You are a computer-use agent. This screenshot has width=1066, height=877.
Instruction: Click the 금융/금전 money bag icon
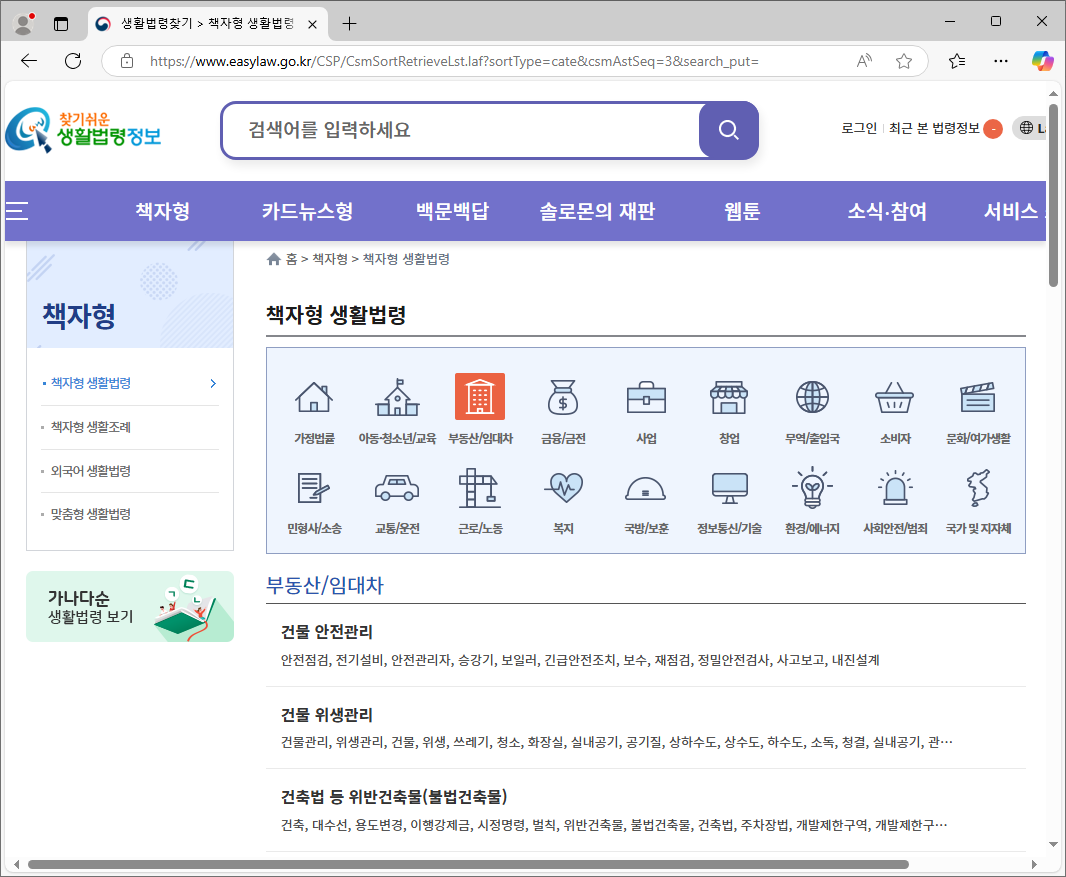coord(562,398)
